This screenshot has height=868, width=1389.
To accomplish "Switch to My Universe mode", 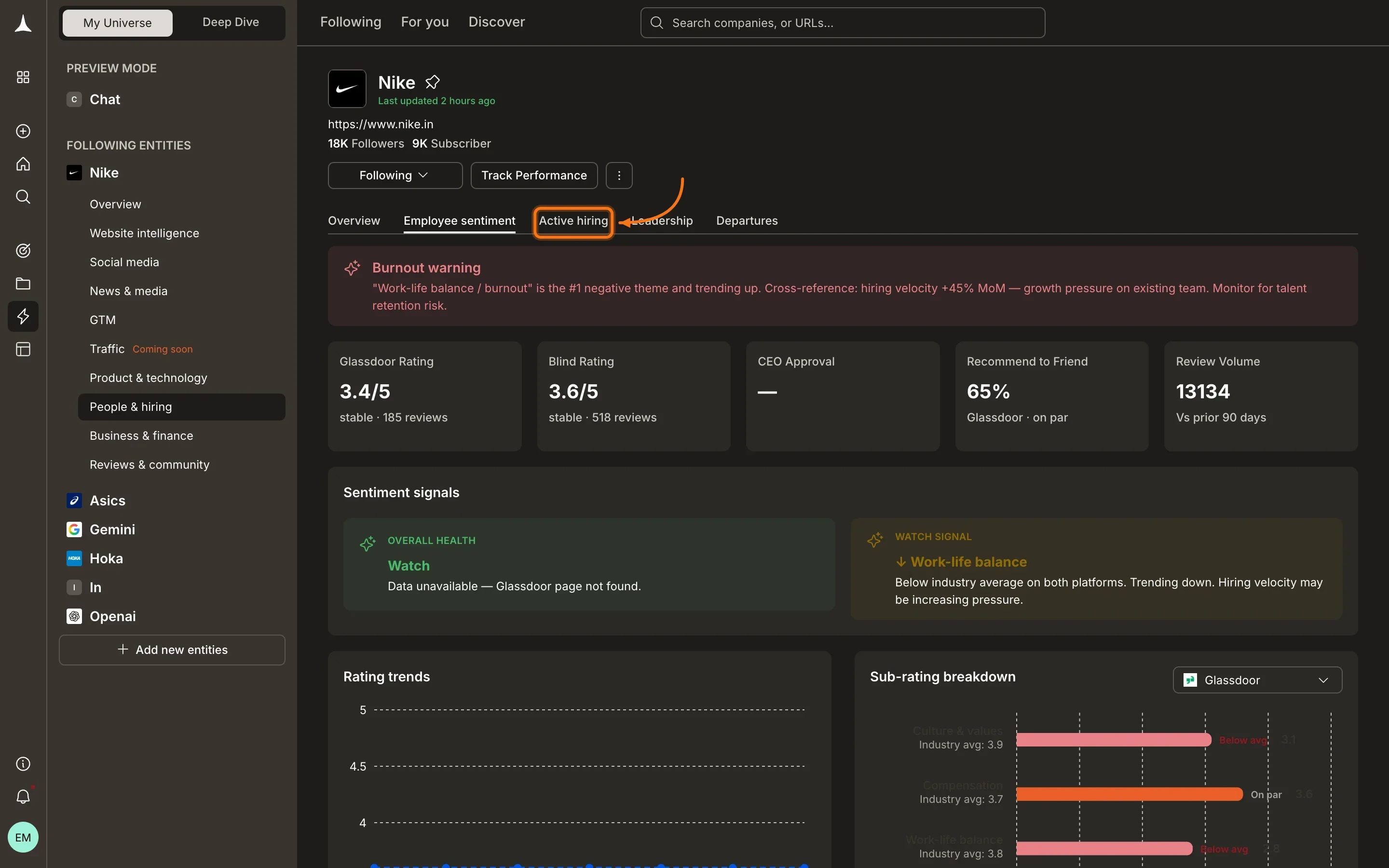I will [117, 23].
